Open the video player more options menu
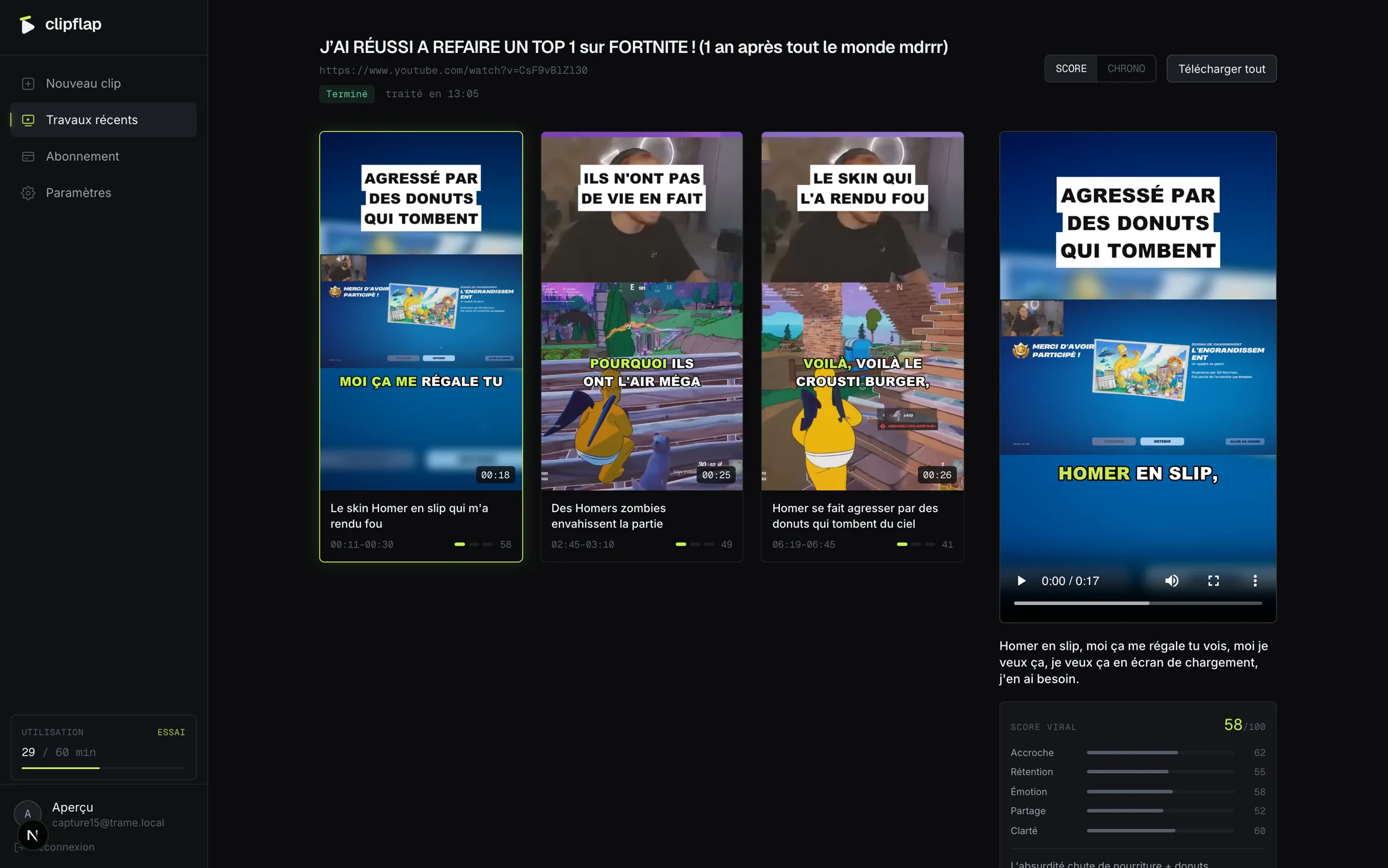This screenshot has height=868, width=1388. point(1255,581)
